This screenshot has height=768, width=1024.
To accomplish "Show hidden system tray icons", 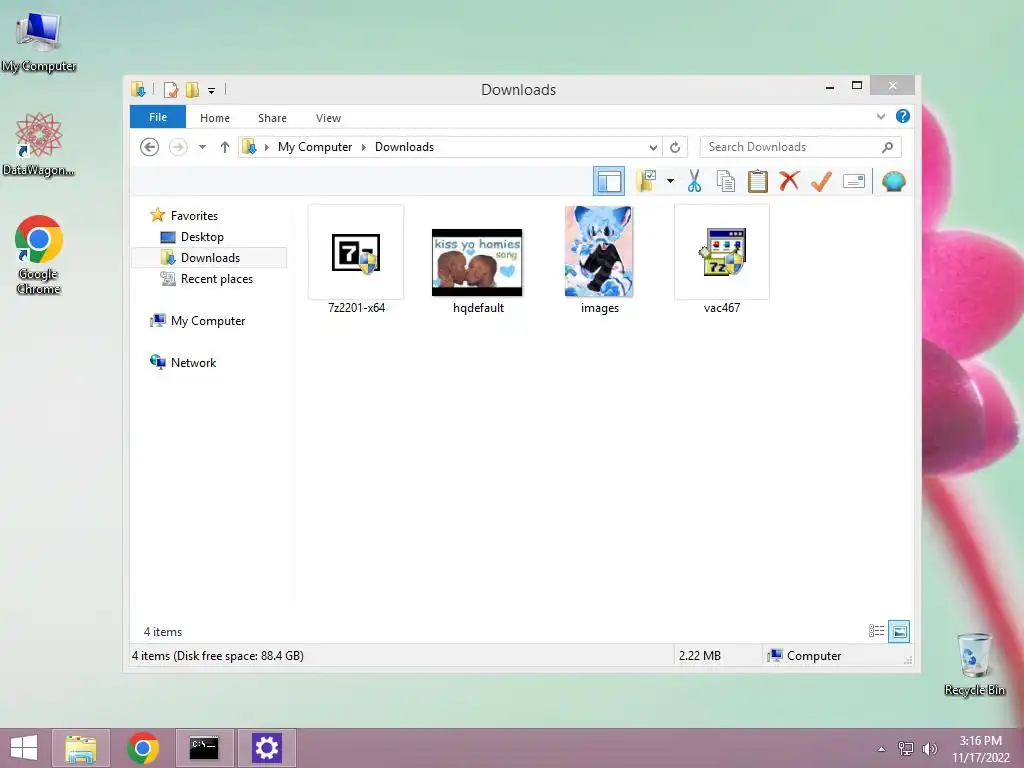I will coord(881,748).
